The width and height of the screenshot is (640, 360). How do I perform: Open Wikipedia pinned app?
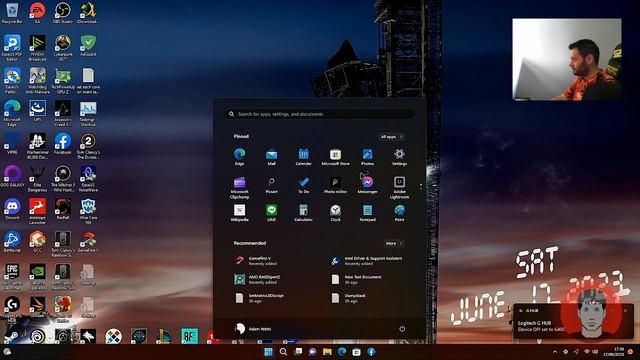click(240, 213)
